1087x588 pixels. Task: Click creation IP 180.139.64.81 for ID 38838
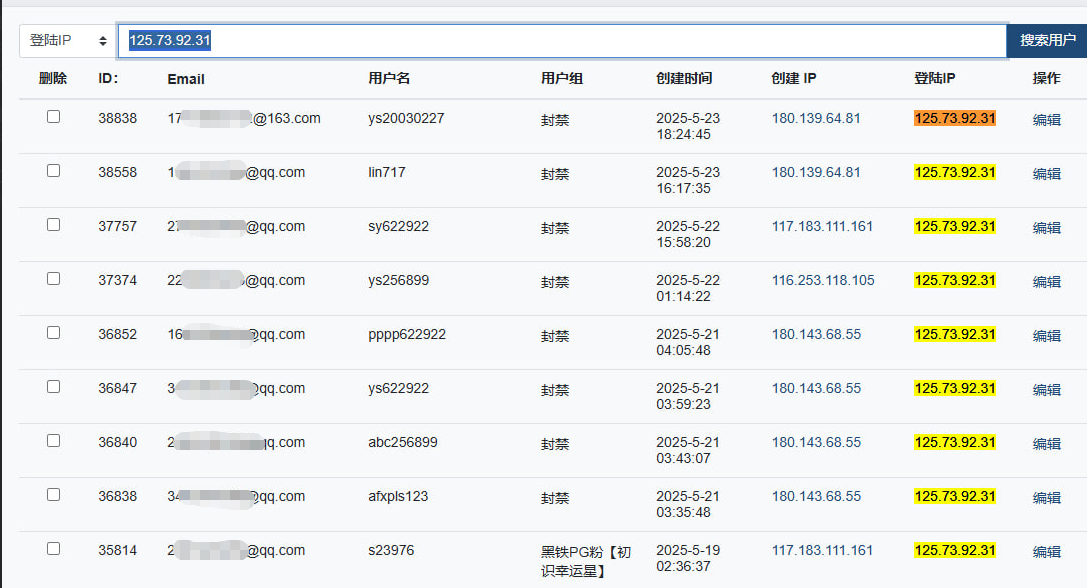point(816,119)
